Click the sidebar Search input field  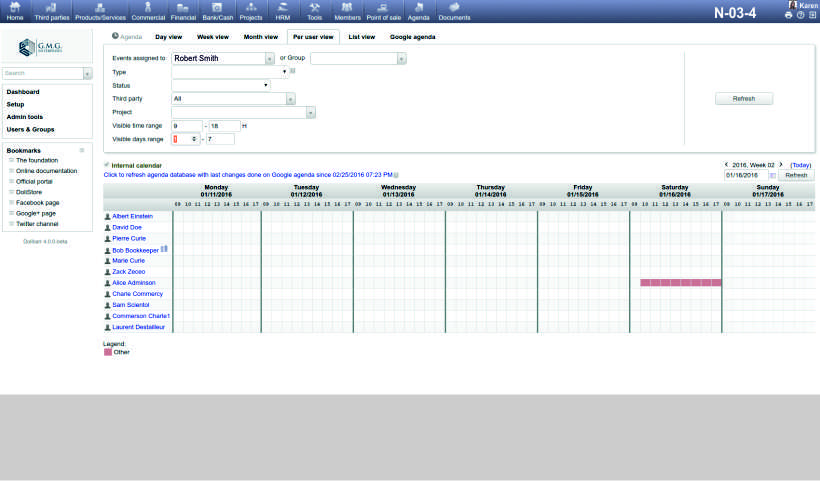[x=41, y=73]
